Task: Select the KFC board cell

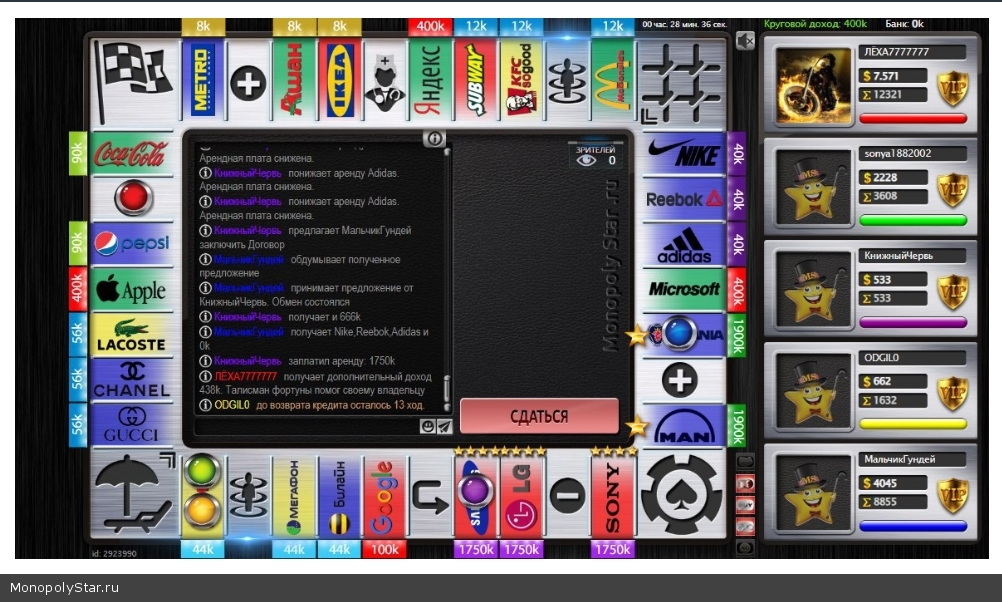Action: click(x=521, y=80)
